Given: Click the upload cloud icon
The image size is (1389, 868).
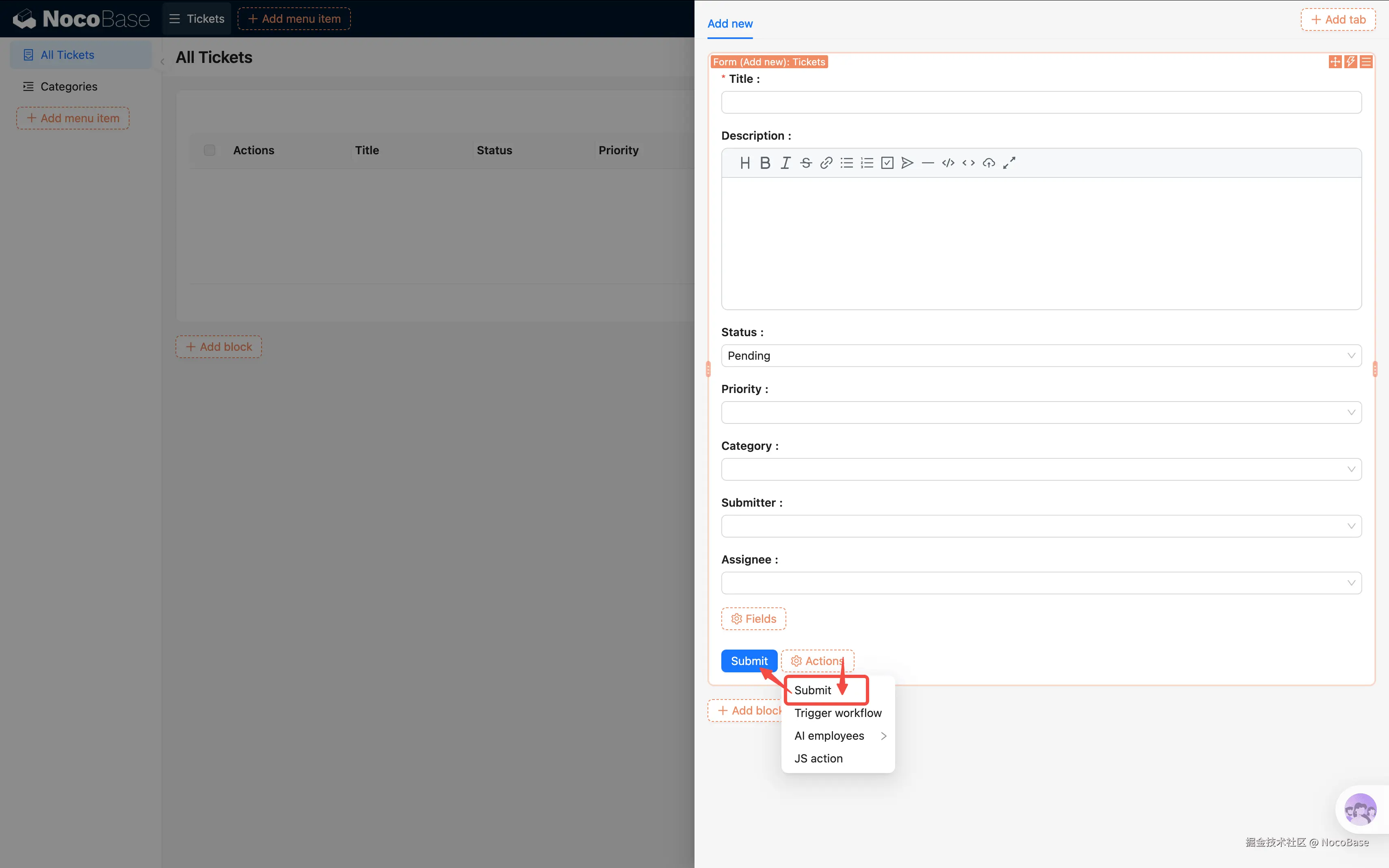Looking at the screenshot, I should coord(988,163).
